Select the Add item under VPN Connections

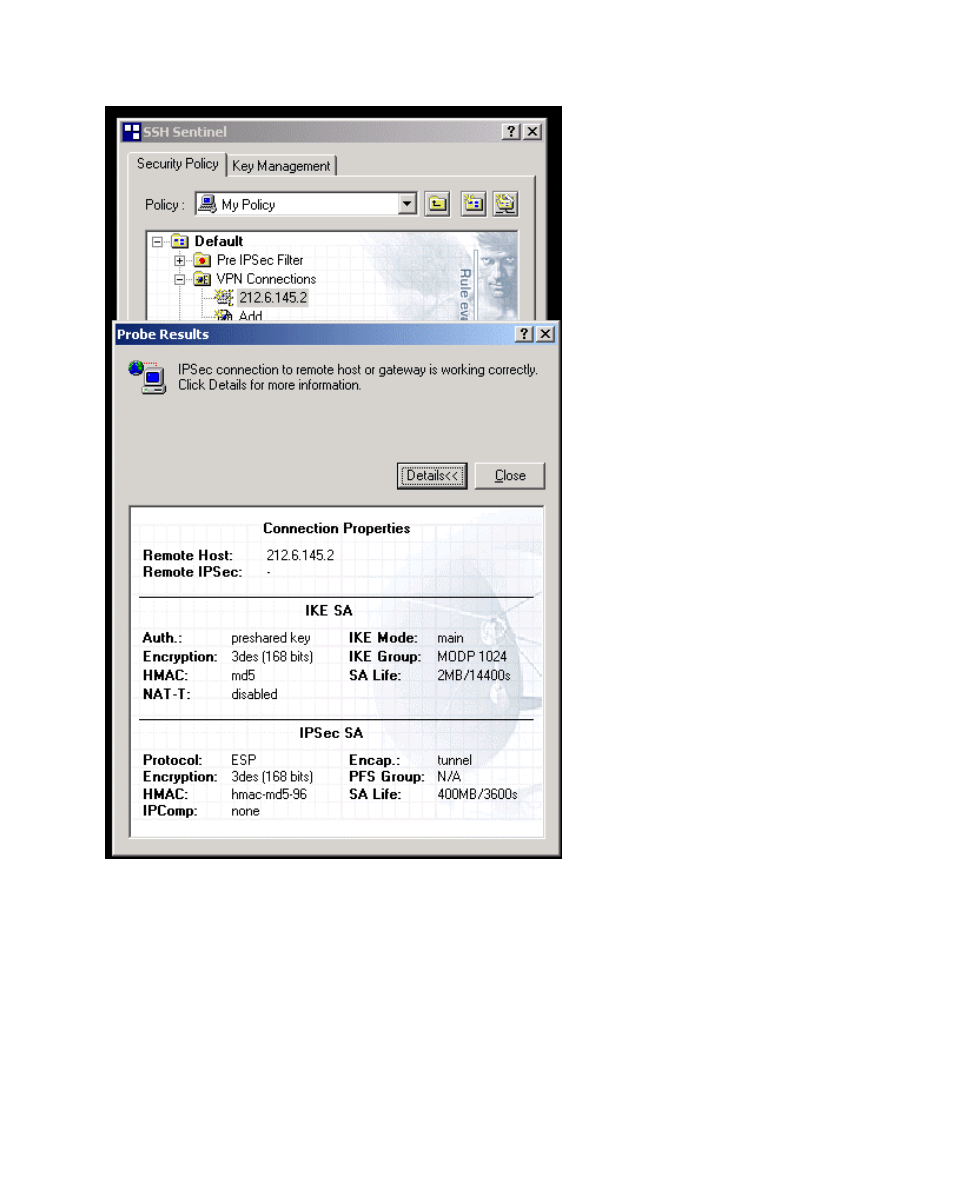[x=250, y=315]
